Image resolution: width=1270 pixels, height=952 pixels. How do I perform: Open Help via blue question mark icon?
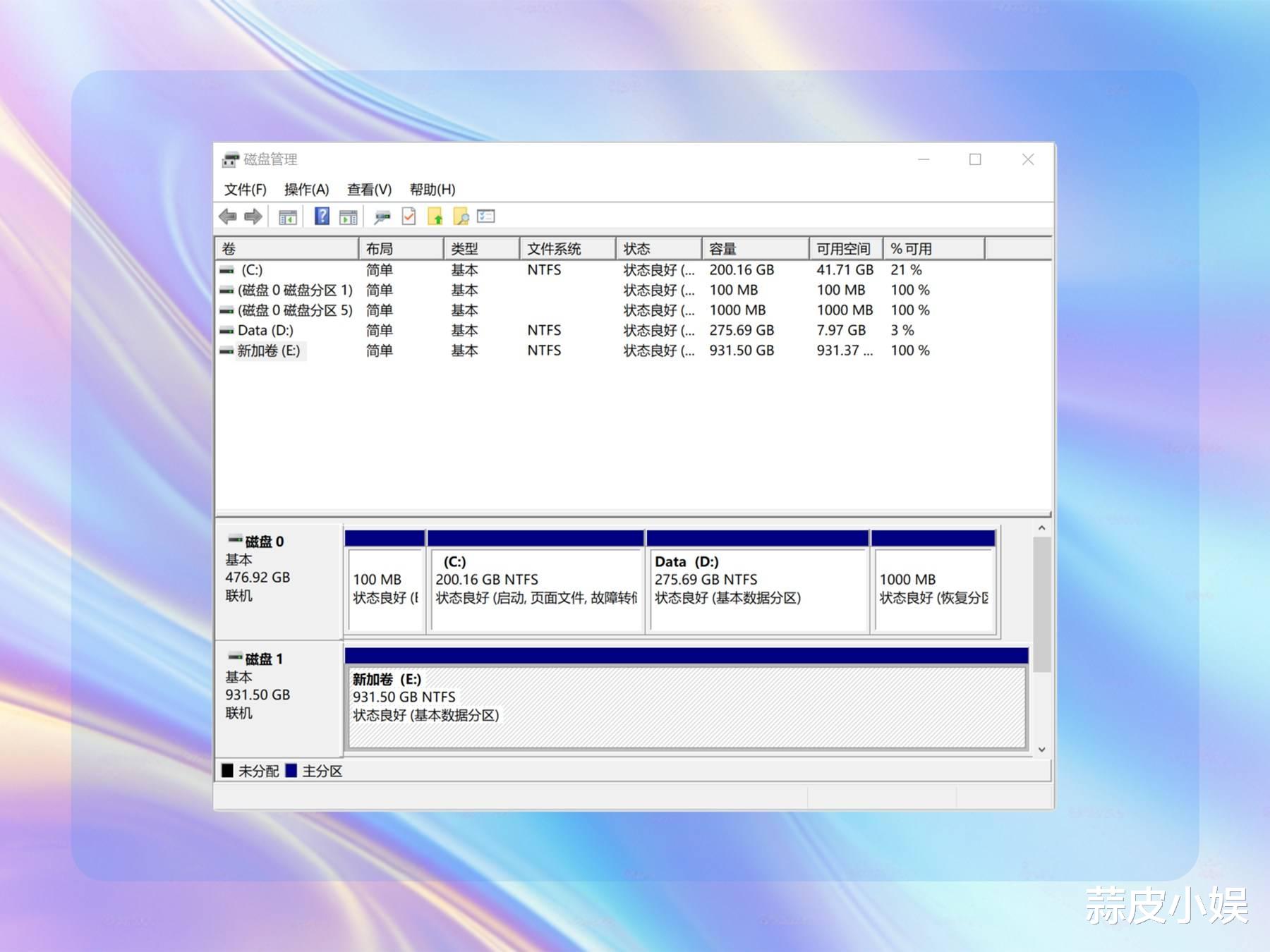(x=322, y=216)
